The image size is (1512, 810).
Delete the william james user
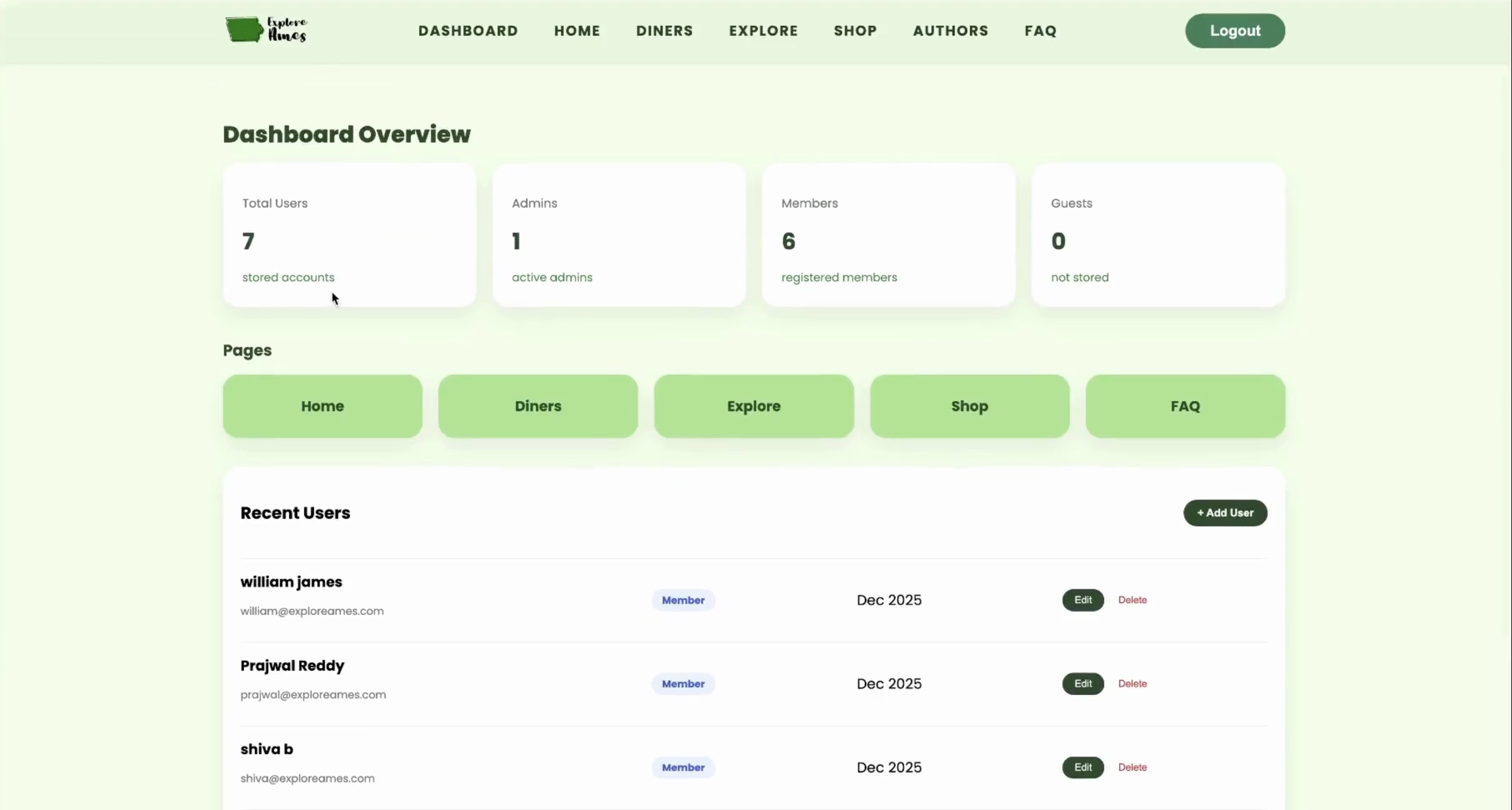coord(1132,600)
